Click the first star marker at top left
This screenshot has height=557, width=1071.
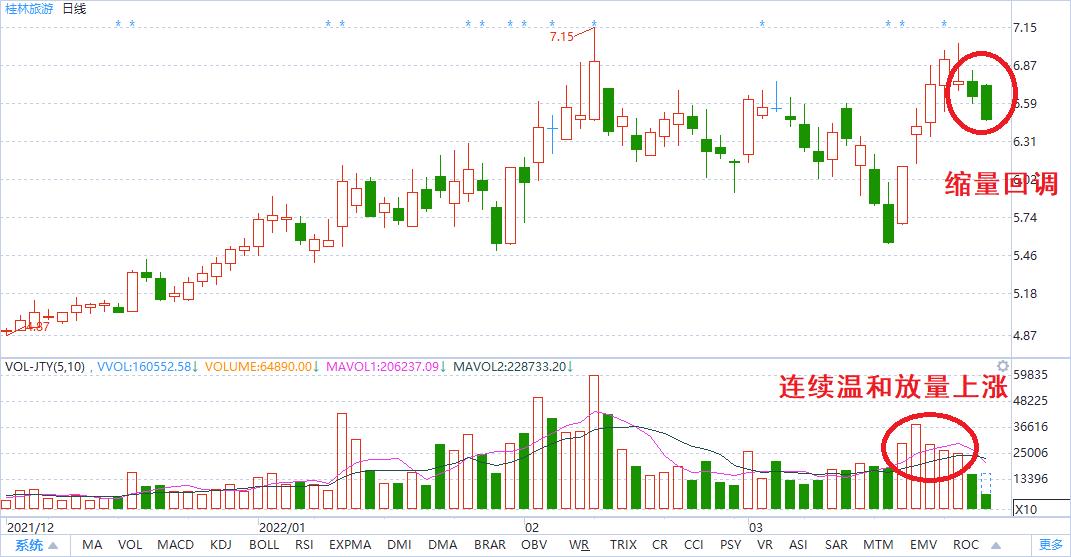(118, 24)
